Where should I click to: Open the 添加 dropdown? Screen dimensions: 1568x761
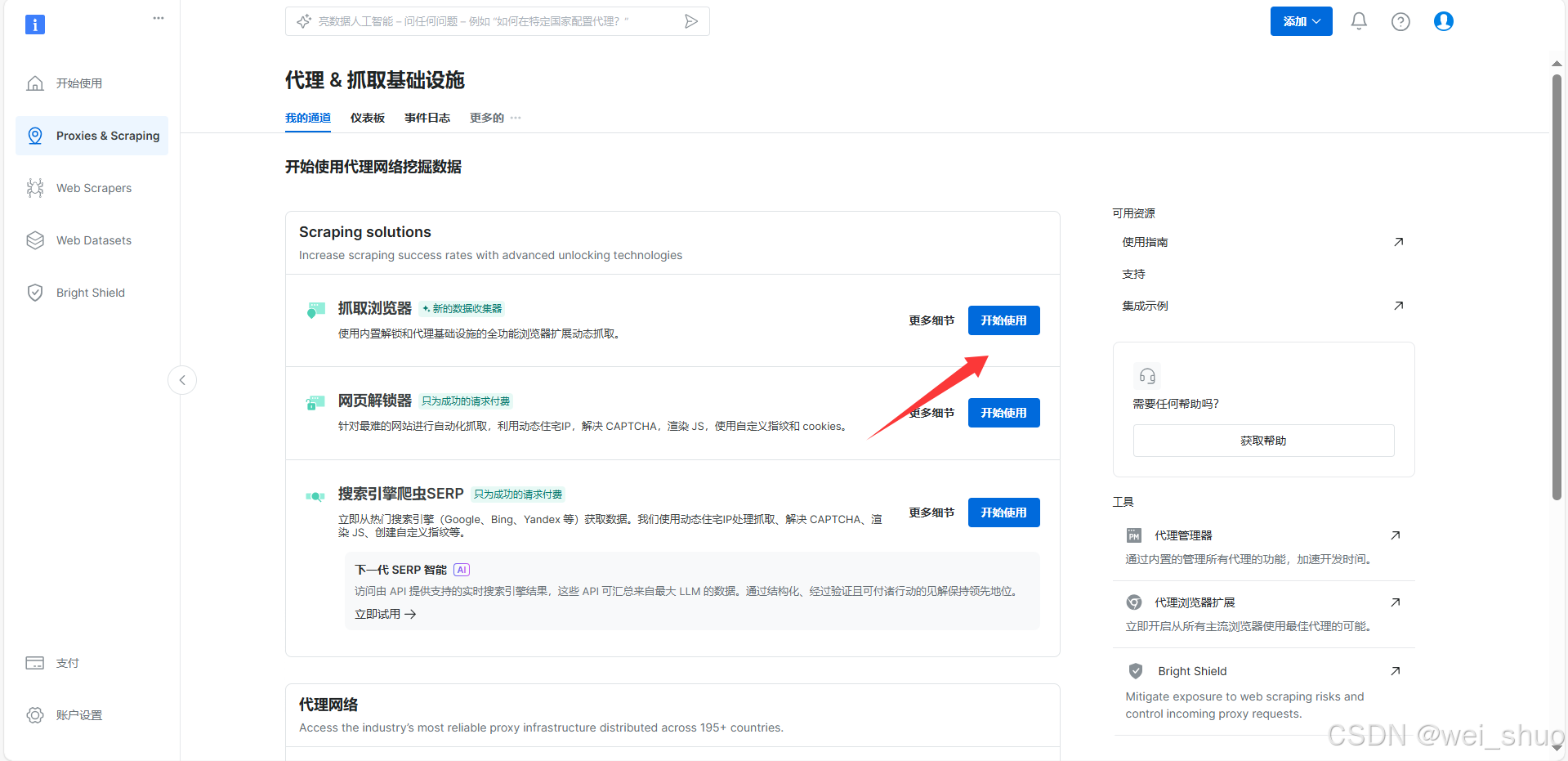tap(1300, 21)
